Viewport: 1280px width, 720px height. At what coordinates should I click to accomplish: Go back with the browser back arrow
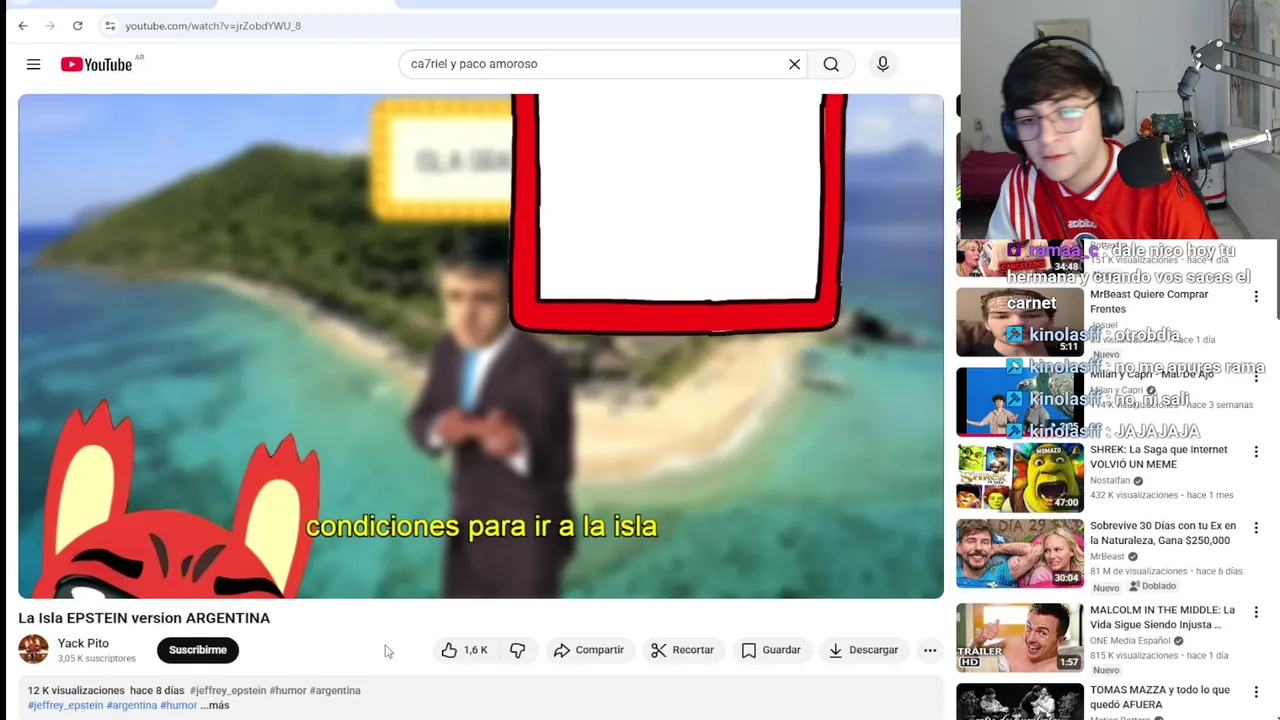click(23, 26)
